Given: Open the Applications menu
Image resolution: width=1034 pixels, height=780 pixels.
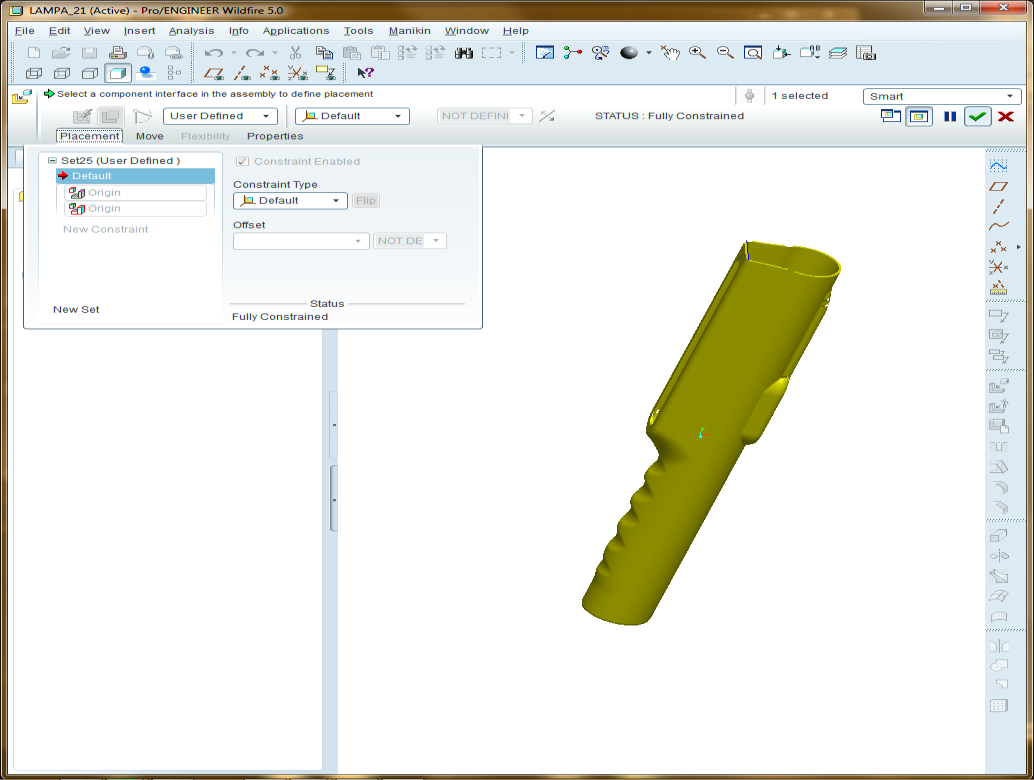Looking at the screenshot, I should (295, 31).
